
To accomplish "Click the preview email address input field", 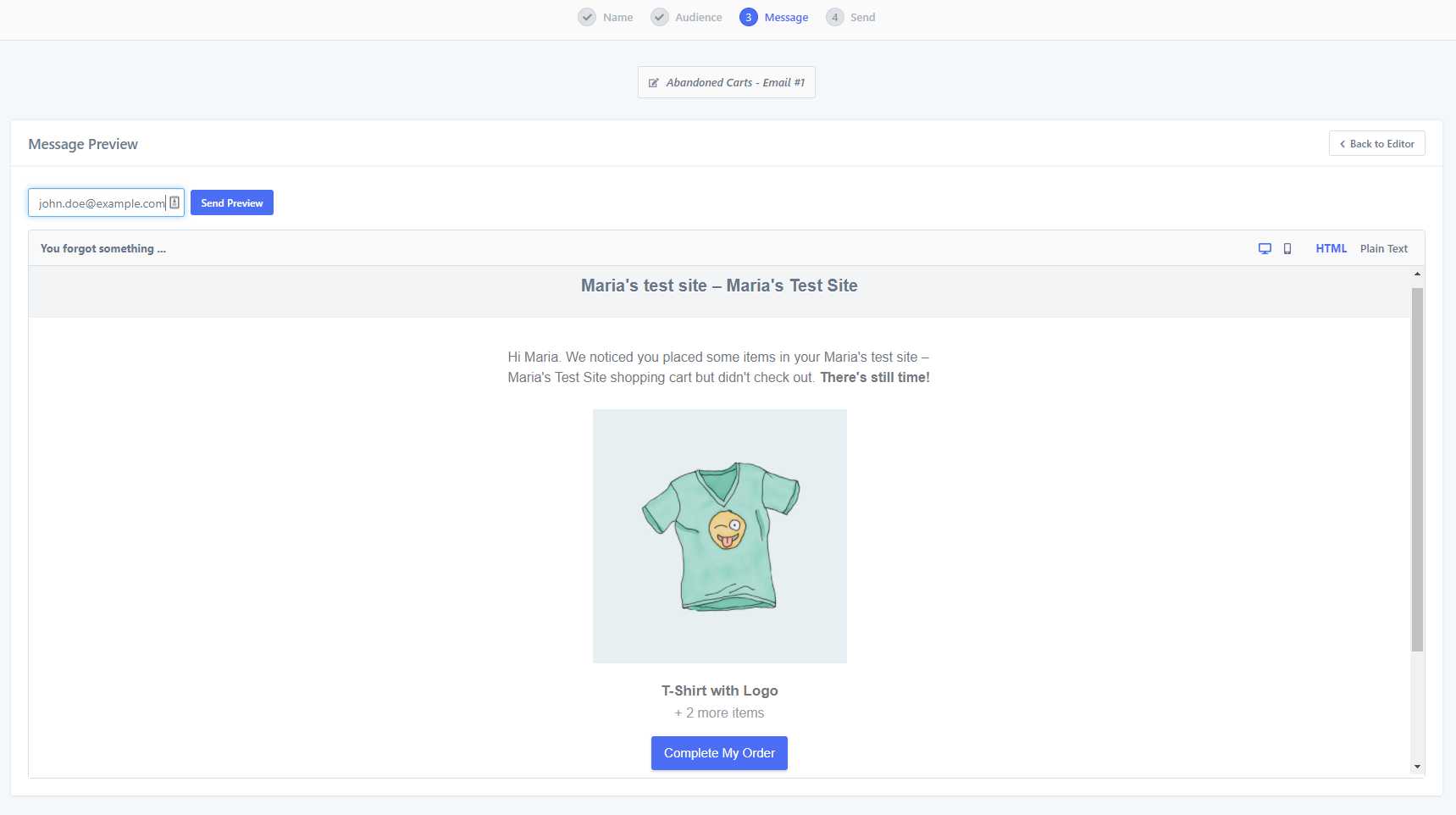I will (x=106, y=202).
